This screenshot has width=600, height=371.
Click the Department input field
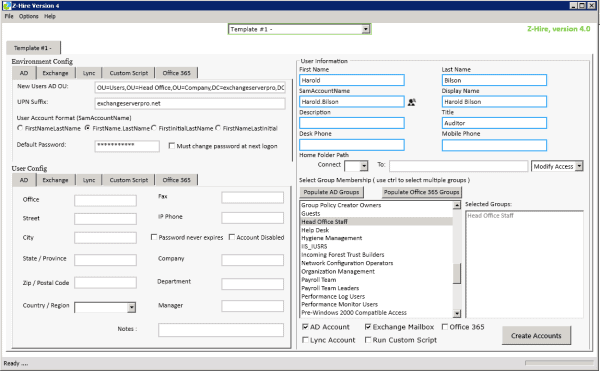pos(253,284)
